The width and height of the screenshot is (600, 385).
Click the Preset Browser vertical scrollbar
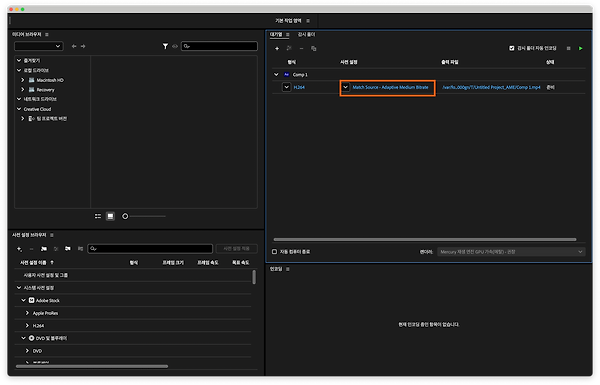coord(254,277)
